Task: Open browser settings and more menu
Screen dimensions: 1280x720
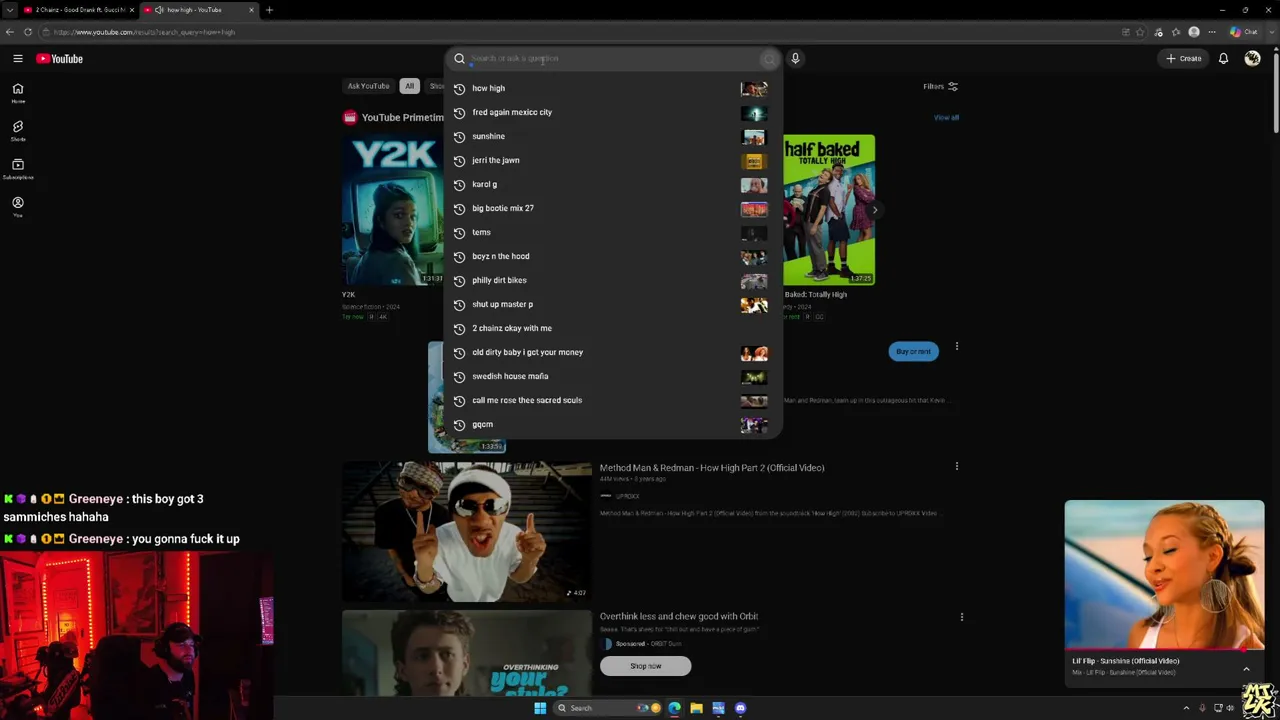Action: pyautogui.click(x=1212, y=32)
